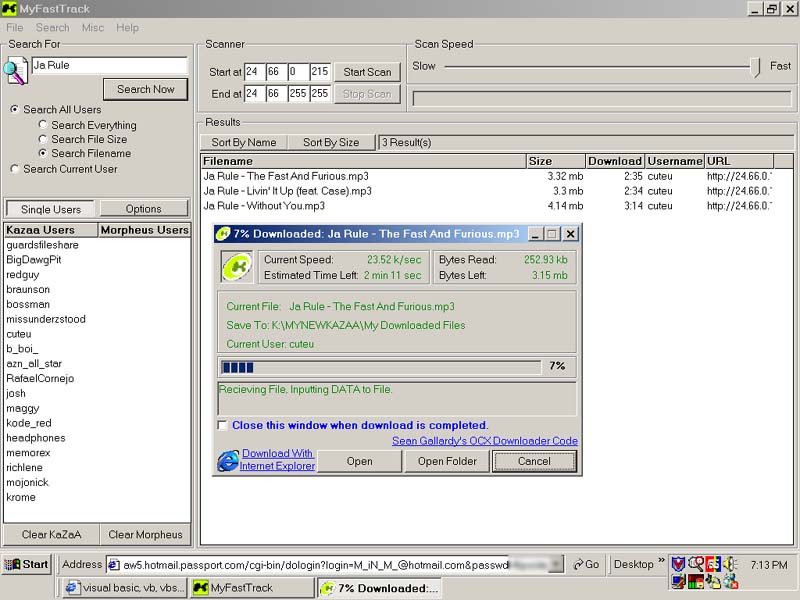Open the visual basic taskbar window
This screenshot has height=600, width=800.
coord(124,588)
